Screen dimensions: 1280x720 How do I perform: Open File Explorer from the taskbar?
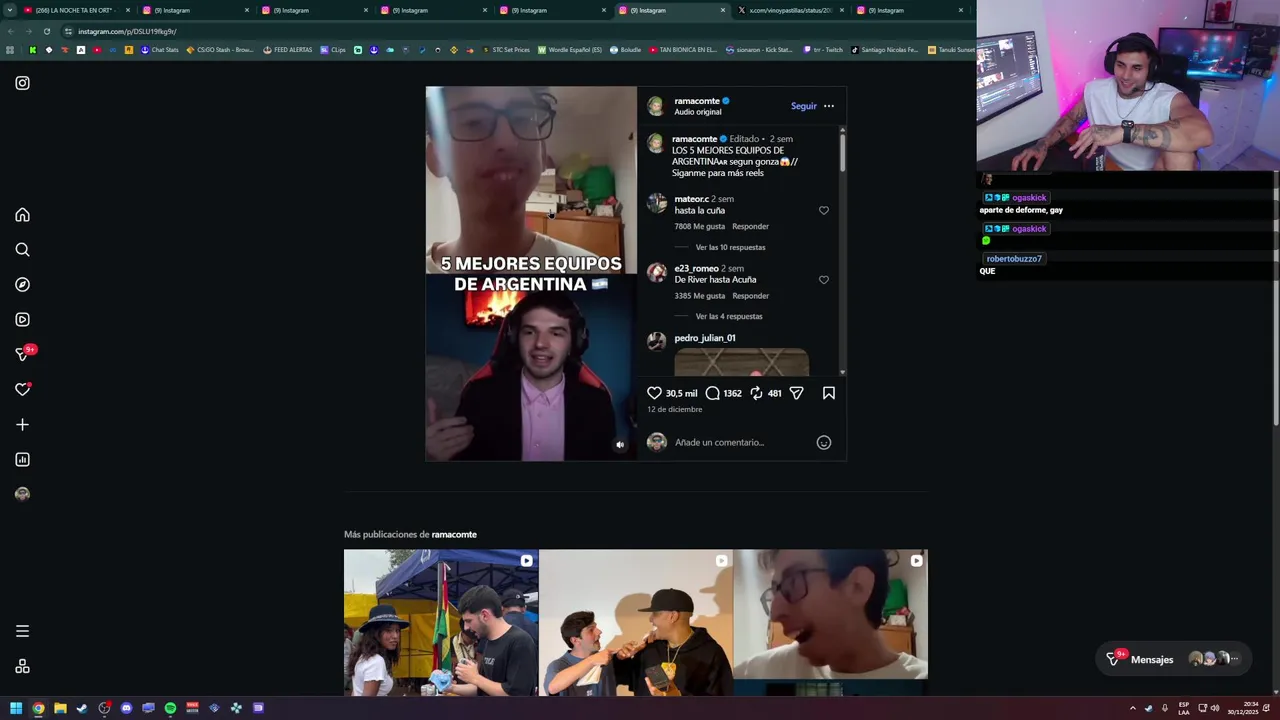point(60,708)
